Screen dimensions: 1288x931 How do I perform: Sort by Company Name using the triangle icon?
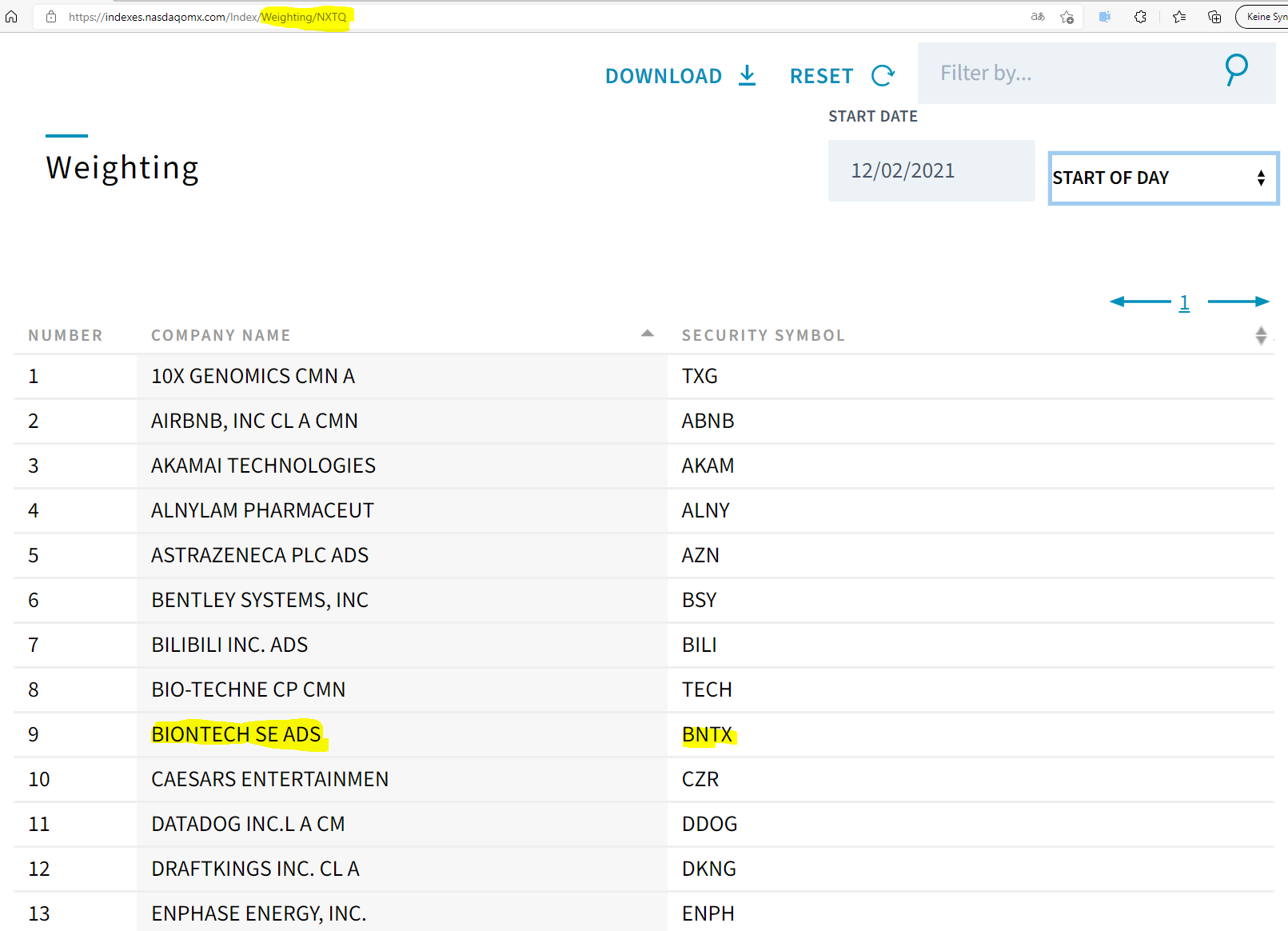648,334
